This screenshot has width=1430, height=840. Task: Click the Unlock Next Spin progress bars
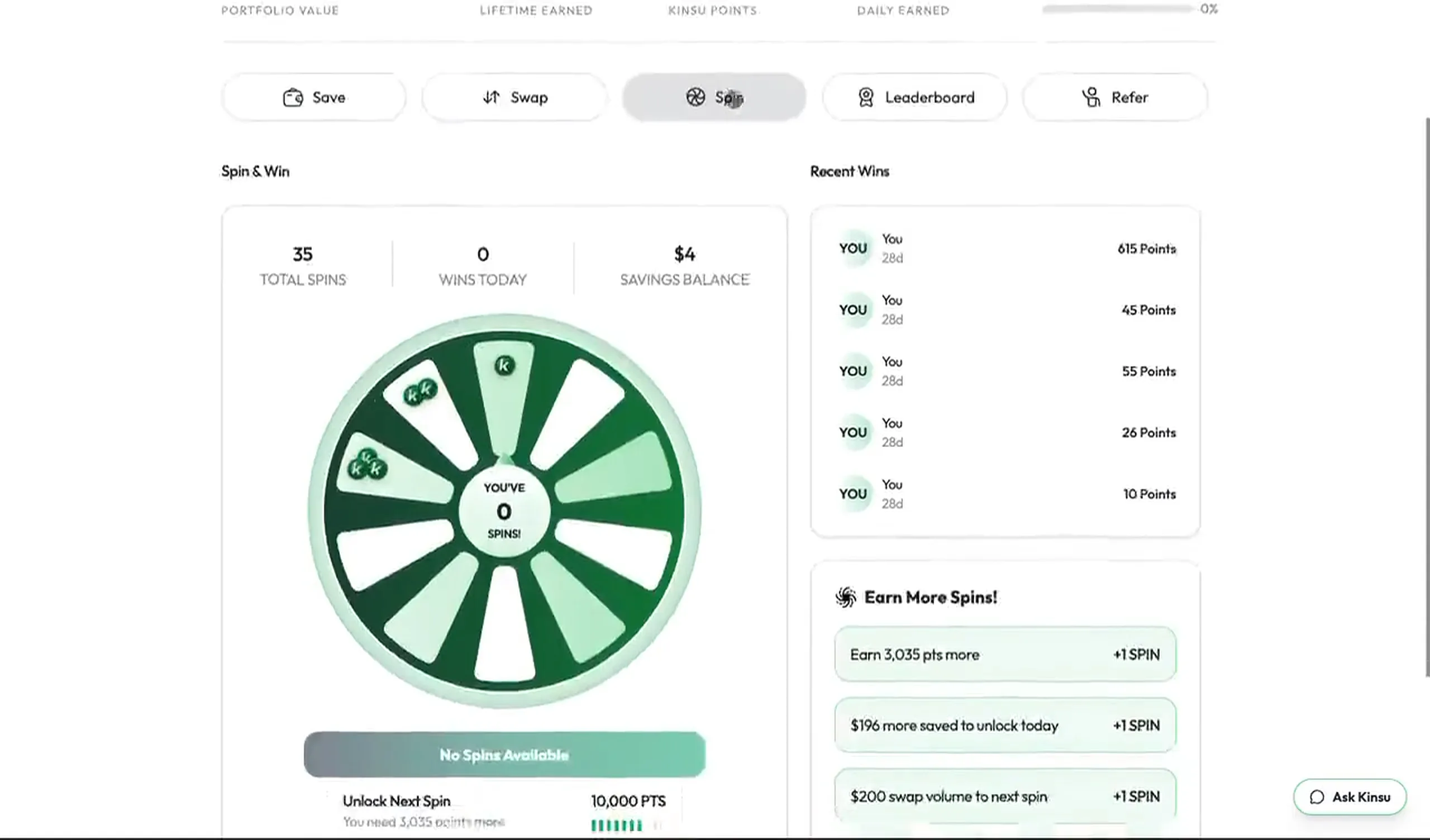pyautogui.click(x=627, y=825)
